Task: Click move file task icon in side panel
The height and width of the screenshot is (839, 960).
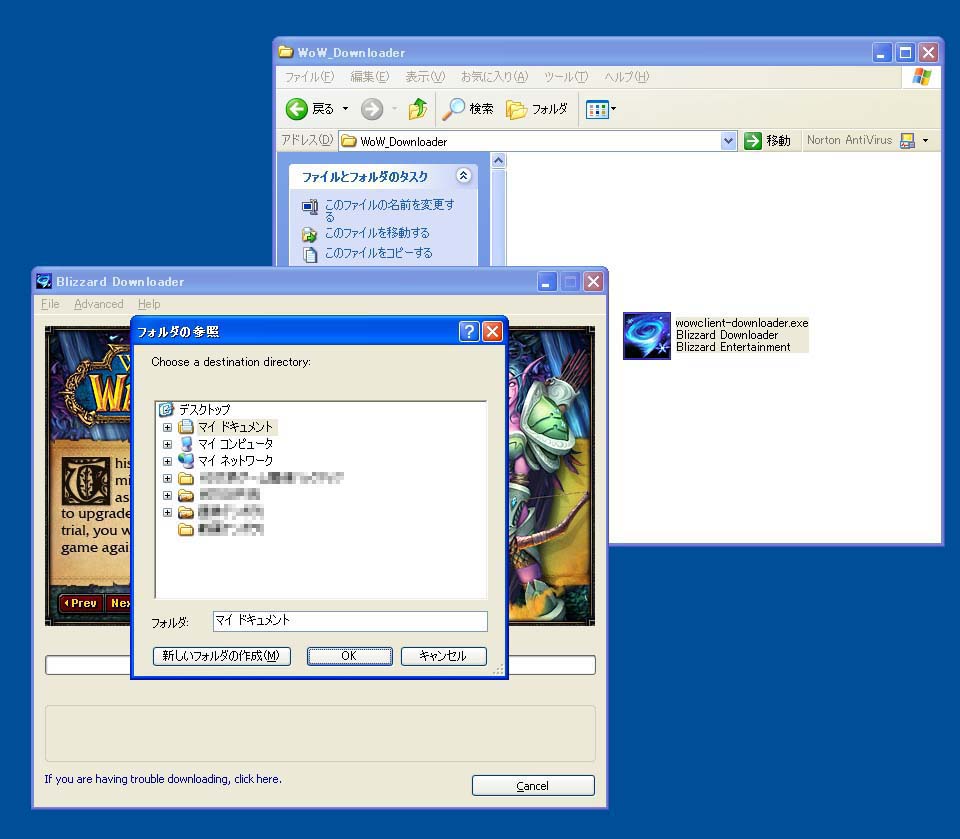Action: click(x=310, y=234)
